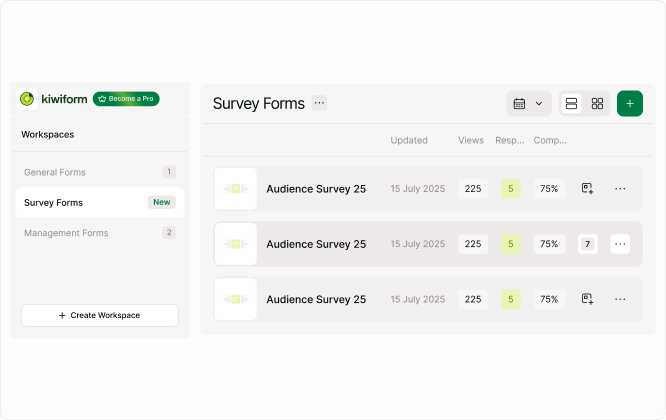
Task: Click the Become a Pro badge
Action: [x=126, y=99]
